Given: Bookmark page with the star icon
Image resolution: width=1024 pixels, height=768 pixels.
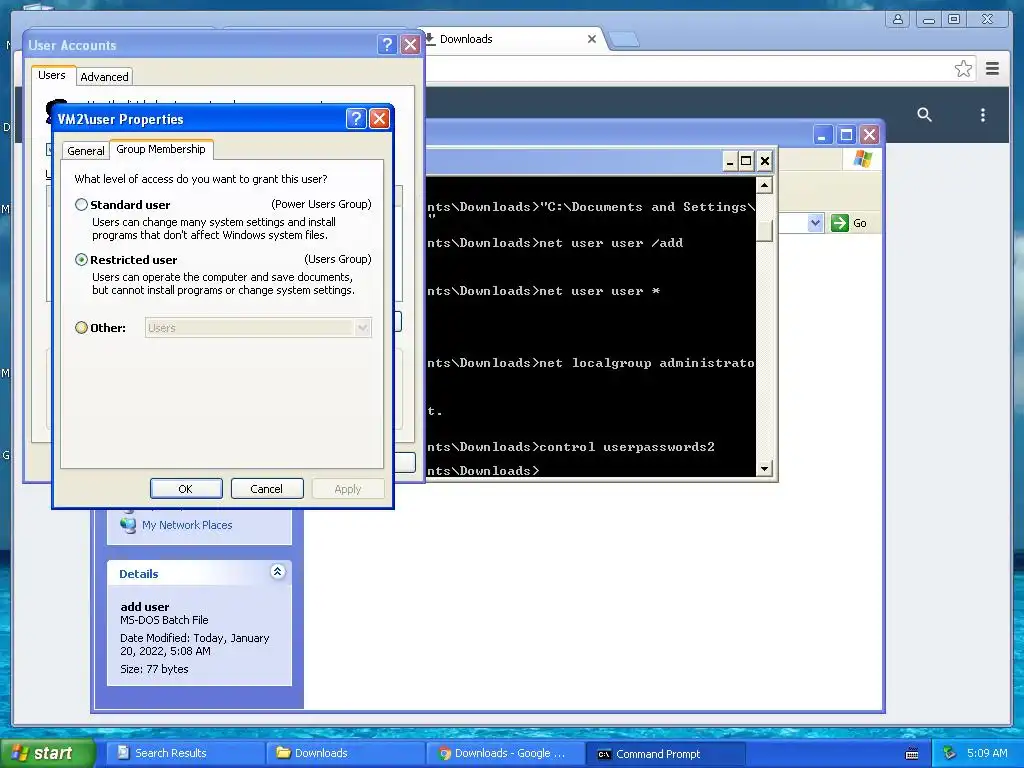Looking at the screenshot, I should 963,69.
